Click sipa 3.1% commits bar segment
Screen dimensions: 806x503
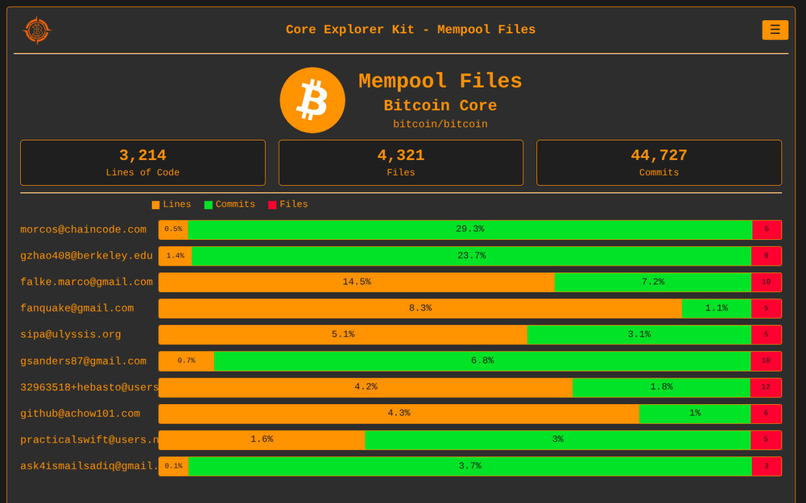(x=639, y=334)
